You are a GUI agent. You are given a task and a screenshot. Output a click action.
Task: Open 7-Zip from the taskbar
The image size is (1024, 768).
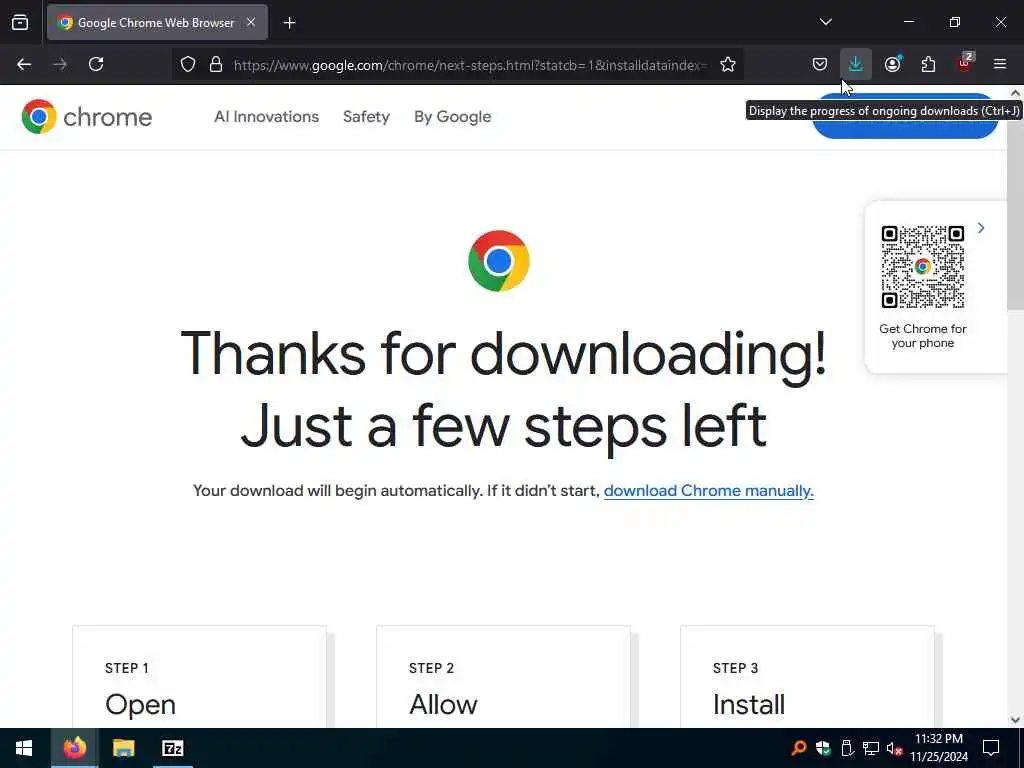click(172, 748)
